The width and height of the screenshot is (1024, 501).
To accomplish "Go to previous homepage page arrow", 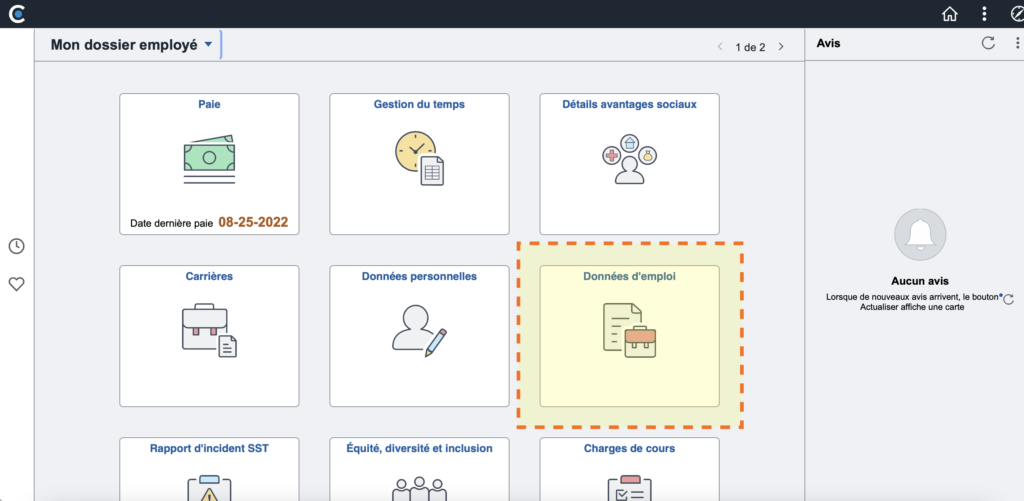I will click(720, 47).
